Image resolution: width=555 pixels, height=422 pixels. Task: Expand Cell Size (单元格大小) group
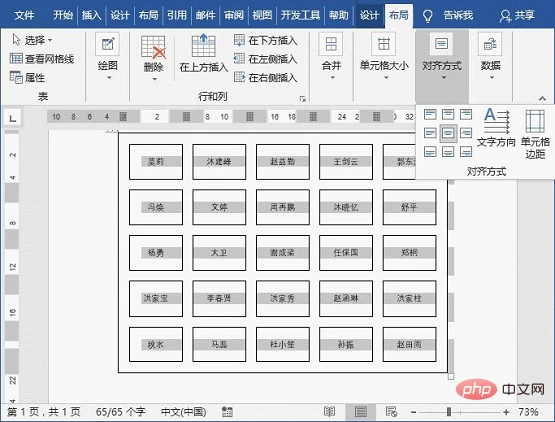[384, 57]
